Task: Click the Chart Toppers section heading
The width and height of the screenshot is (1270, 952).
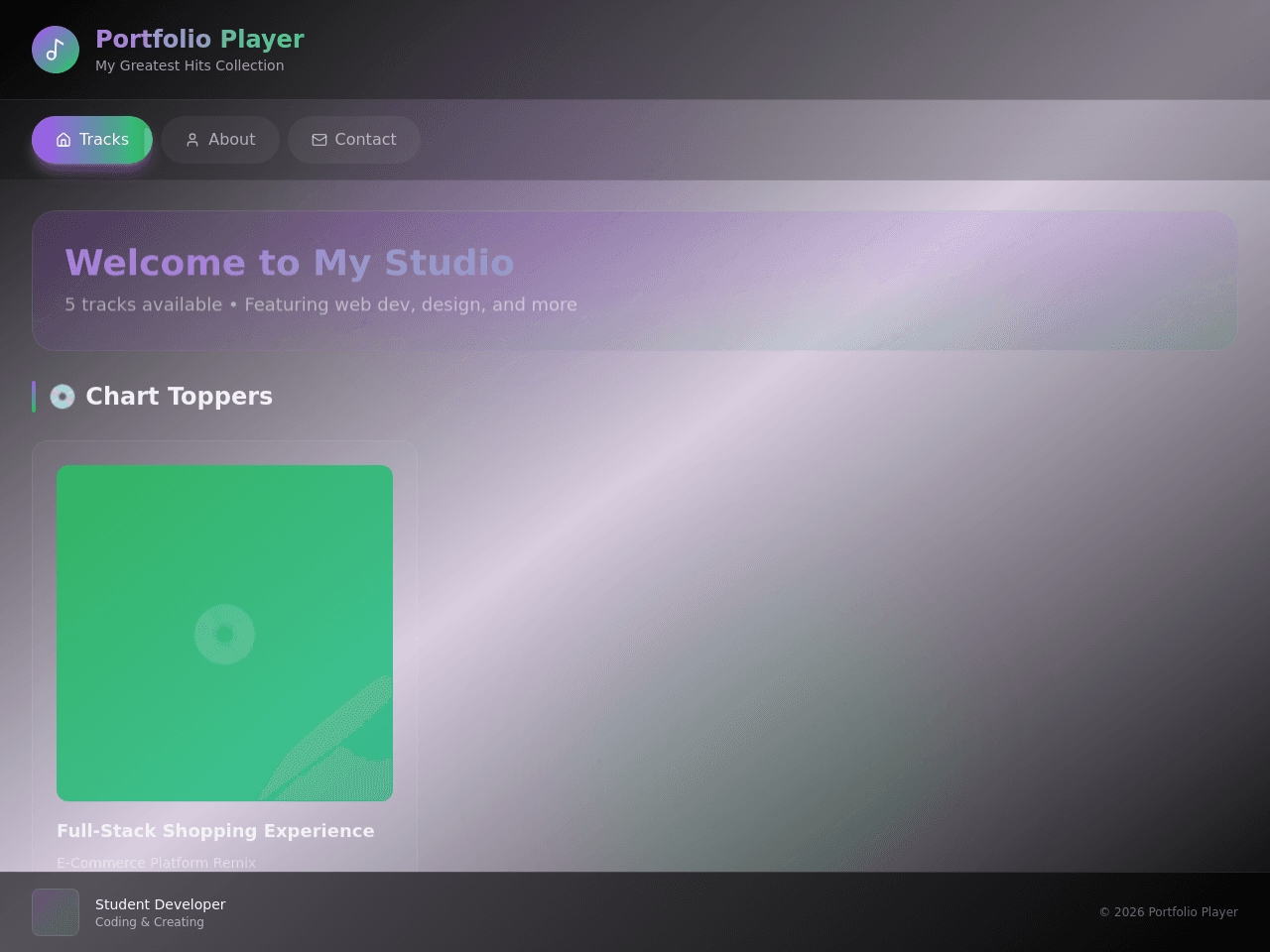Action: 179,397
